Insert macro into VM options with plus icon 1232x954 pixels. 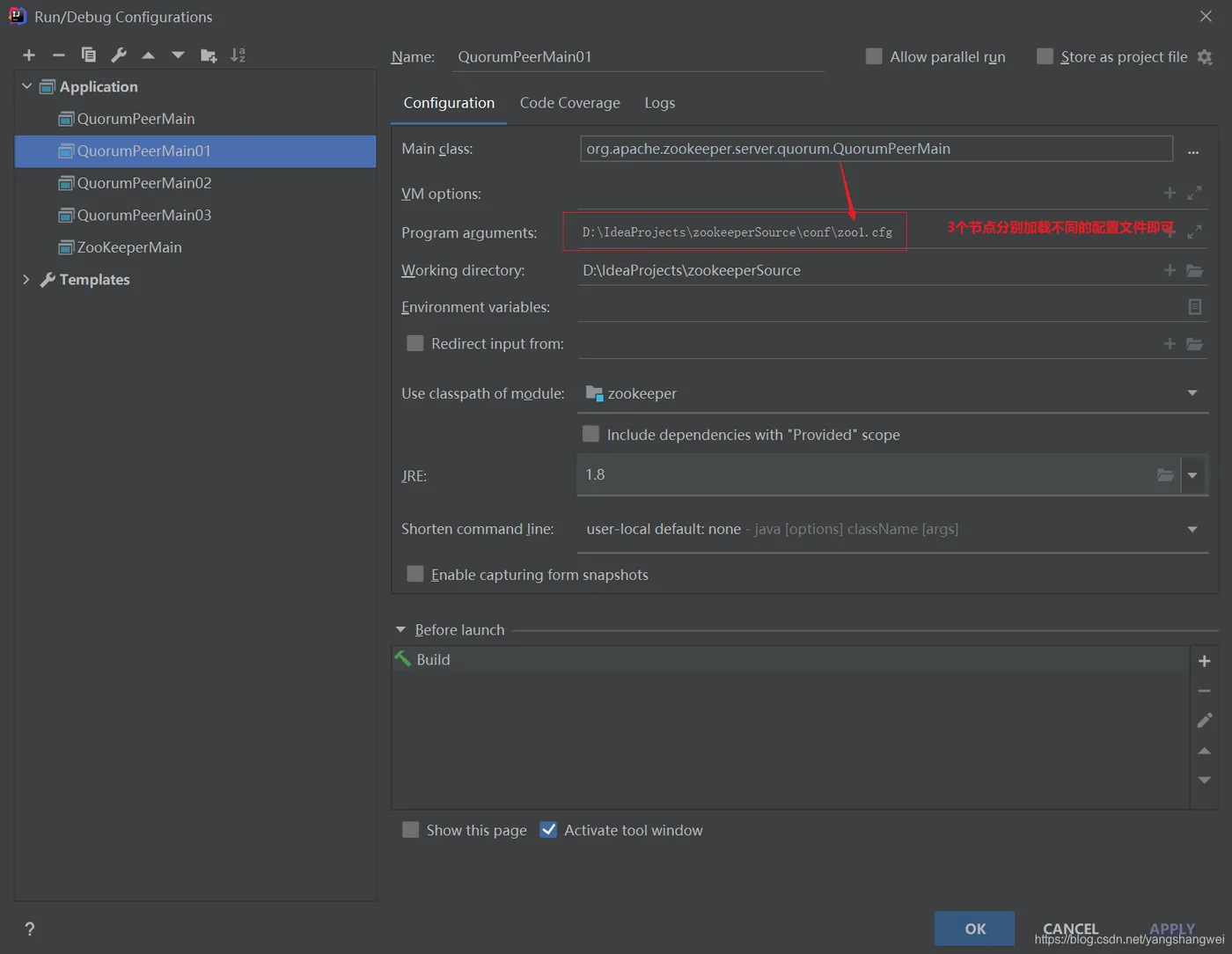1170,193
